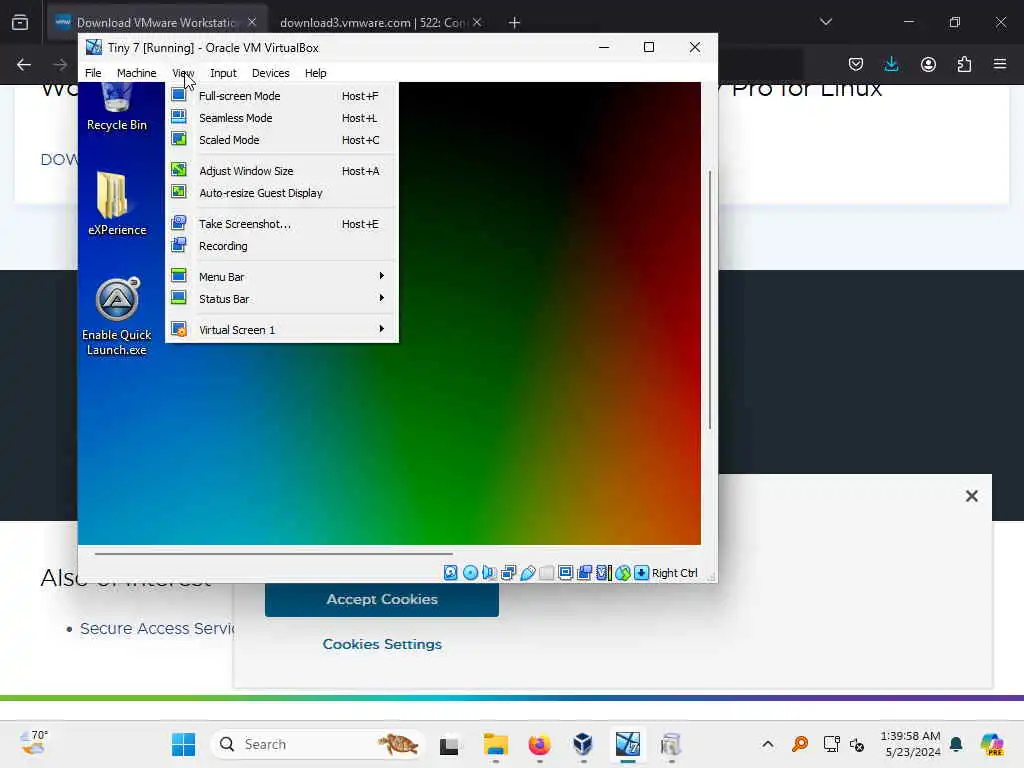Image resolution: width=1024 pixels, height=768 pixels.
Task: Click CPU virtualization indicator in status bar
Action: [x=603, y=573]
